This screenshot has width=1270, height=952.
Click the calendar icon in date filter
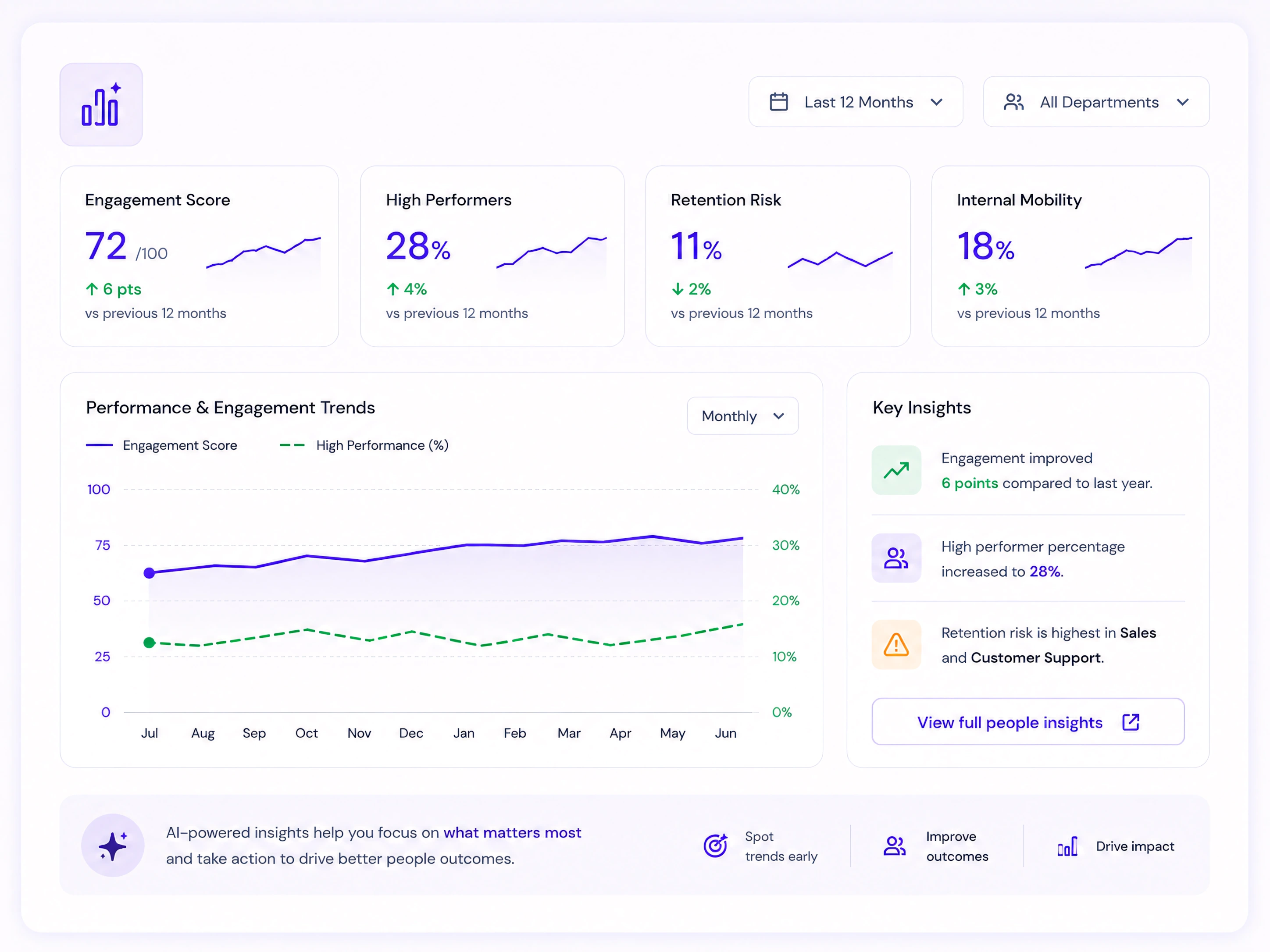[778, 102]
